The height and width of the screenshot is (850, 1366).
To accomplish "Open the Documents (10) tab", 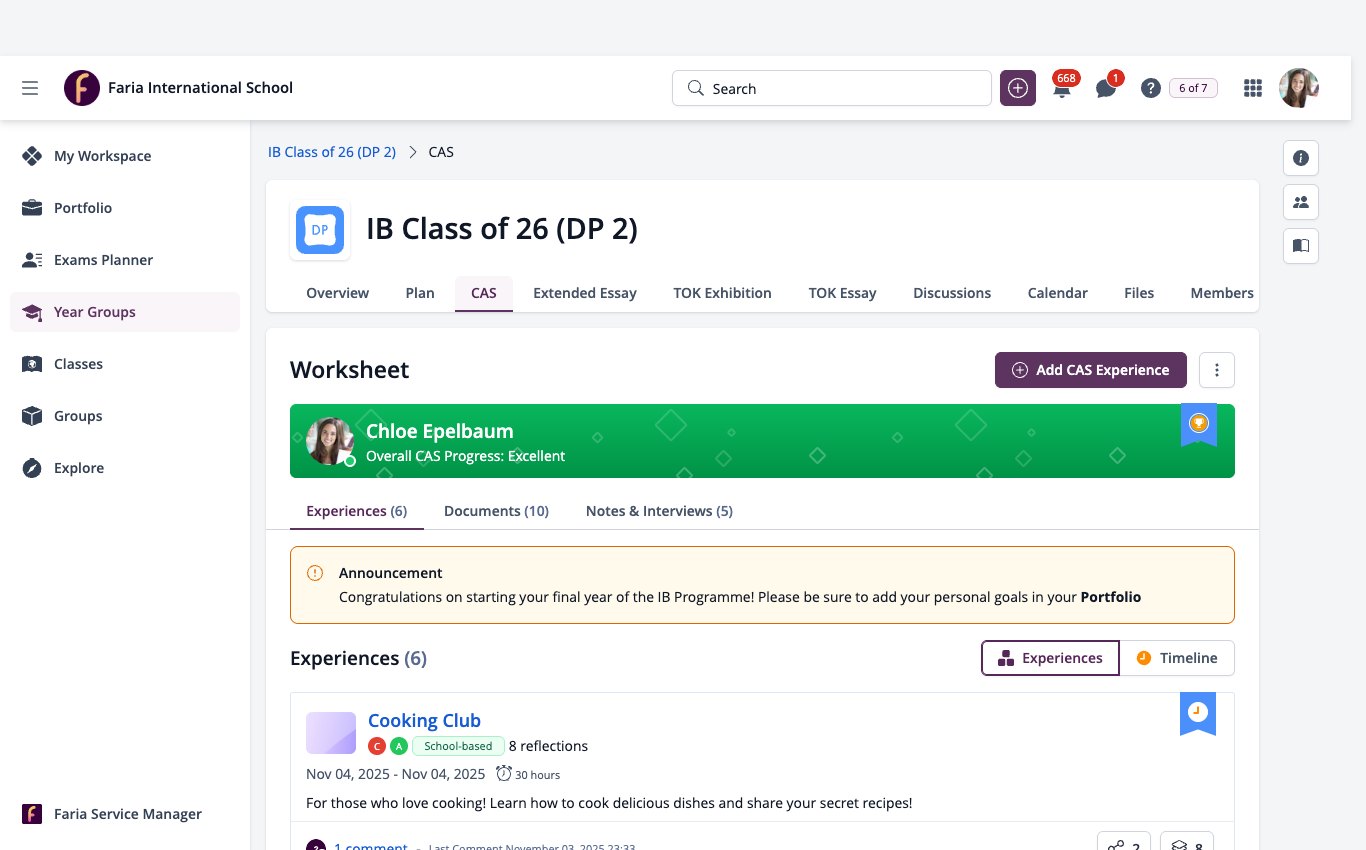I will click(x=496, y=511).
